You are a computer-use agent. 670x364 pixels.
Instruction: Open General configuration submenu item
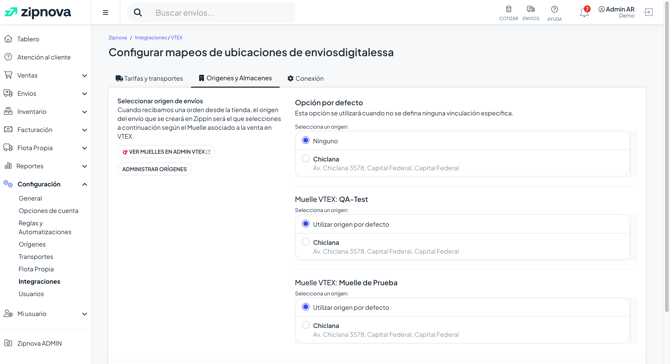pos(30,198)
